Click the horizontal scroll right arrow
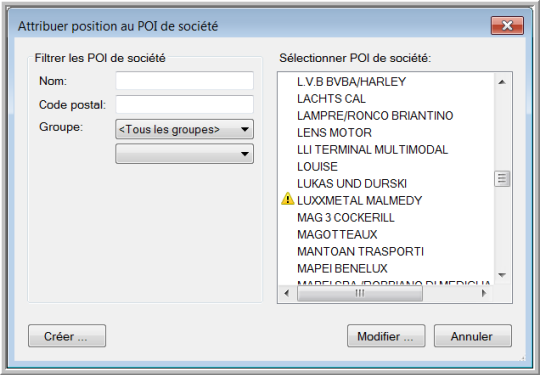 [484, 293]
